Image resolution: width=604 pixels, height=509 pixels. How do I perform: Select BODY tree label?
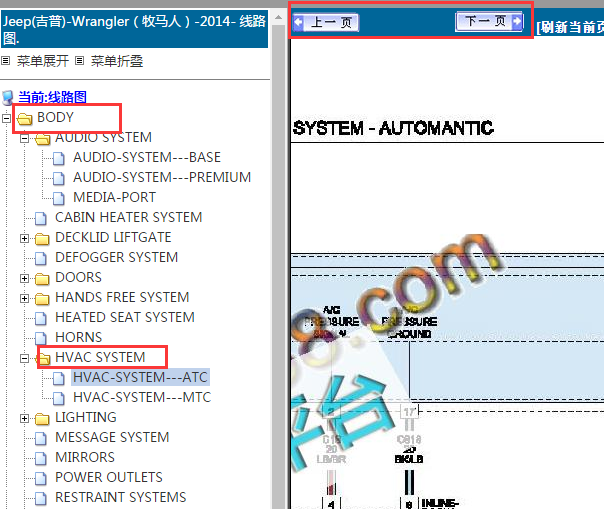pos(55,117)
